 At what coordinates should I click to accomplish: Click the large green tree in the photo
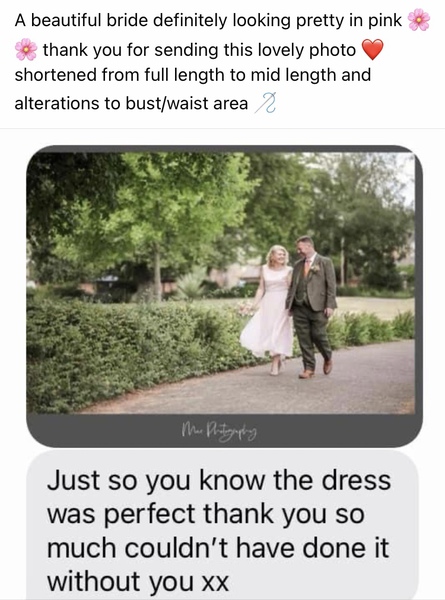[x=153, y=214]
